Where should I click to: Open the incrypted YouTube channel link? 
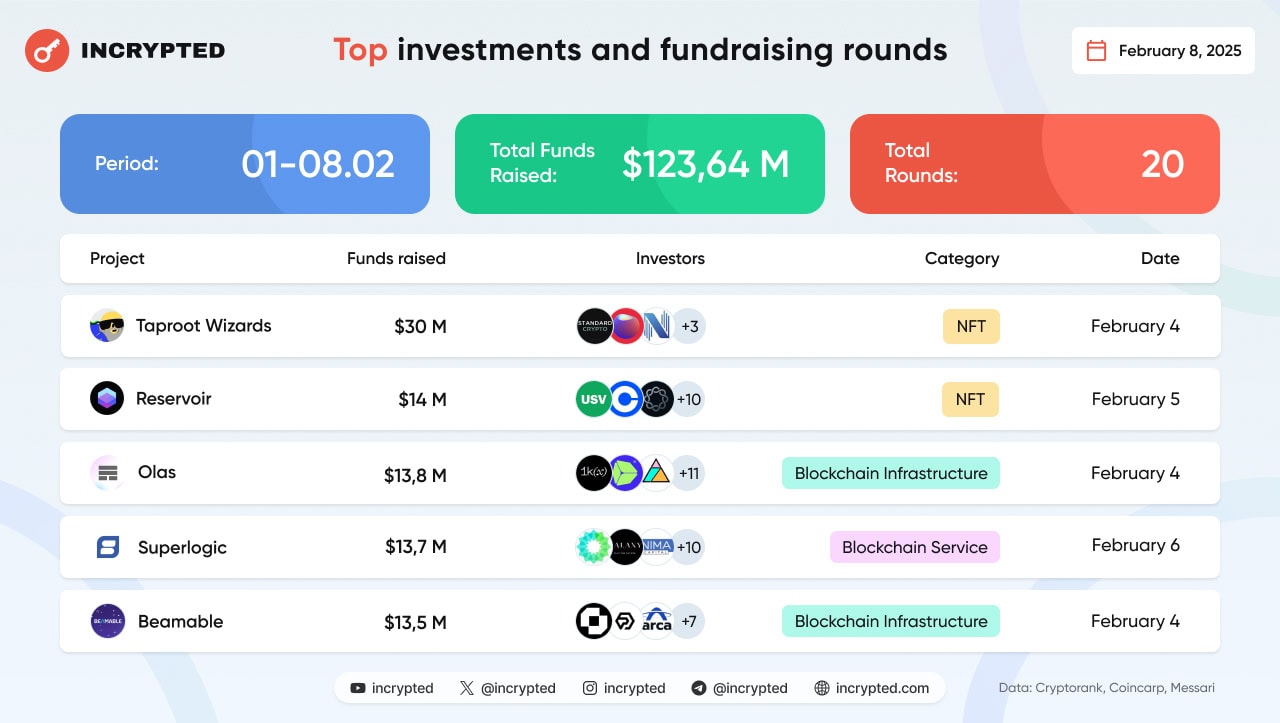tap(391, 688)
